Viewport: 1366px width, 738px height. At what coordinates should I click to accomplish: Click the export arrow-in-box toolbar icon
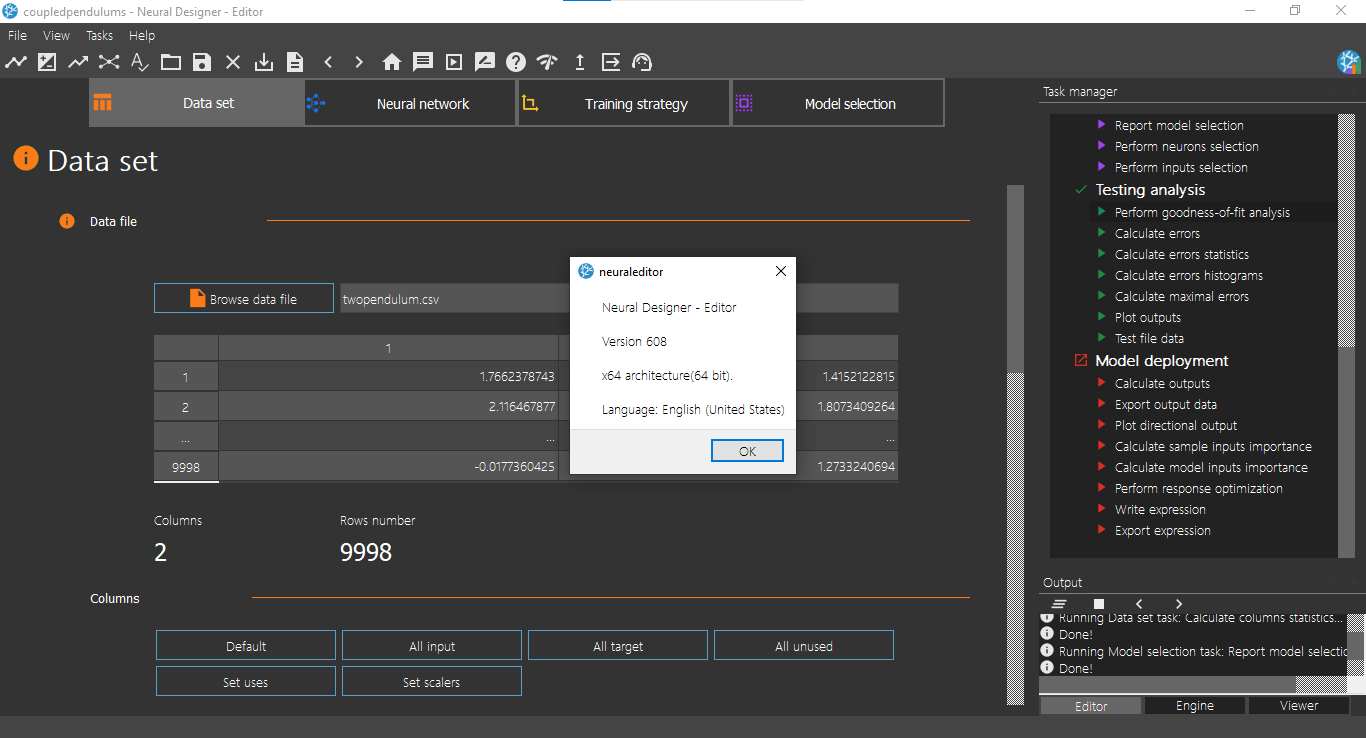(611, 62)
